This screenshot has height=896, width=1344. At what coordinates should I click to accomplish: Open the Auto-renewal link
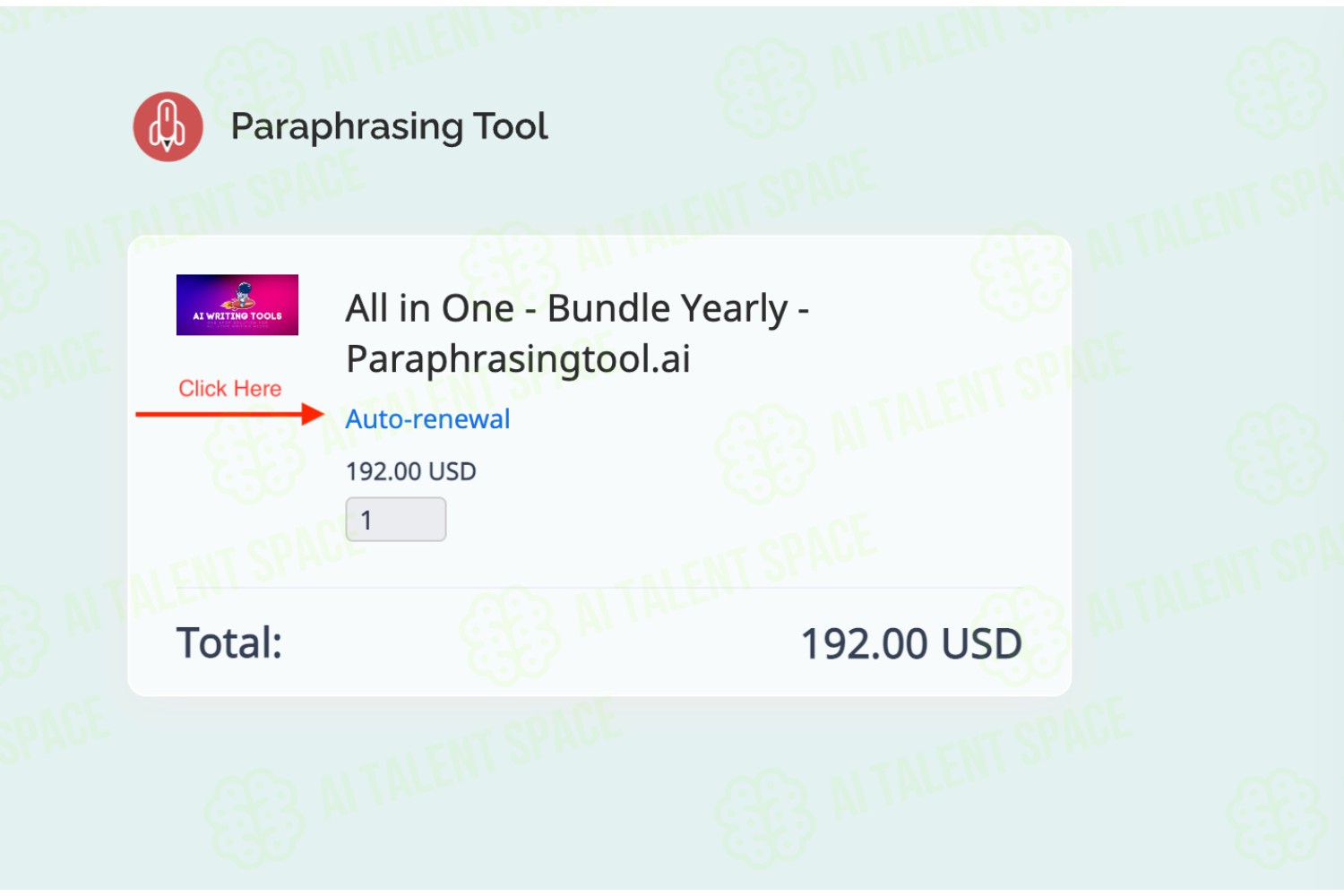427,418
